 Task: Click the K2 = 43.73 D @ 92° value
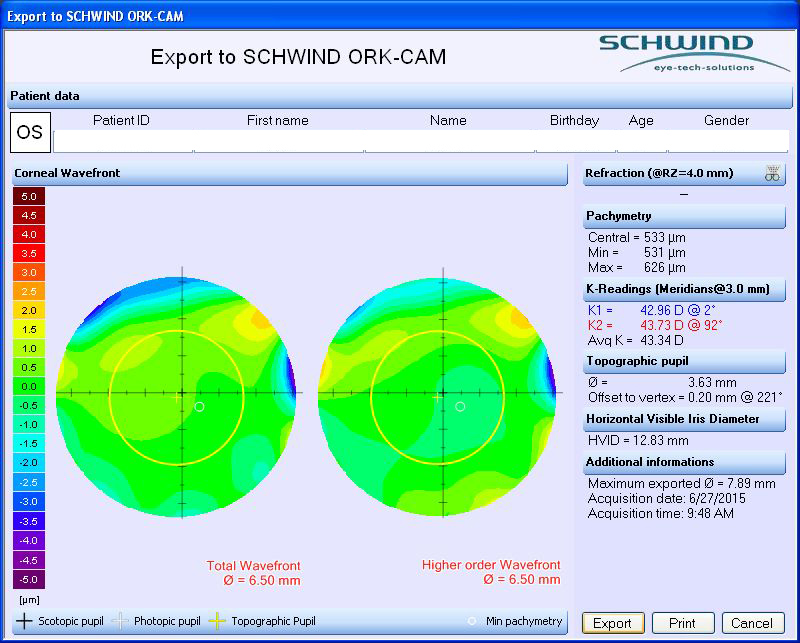click(655, 325)
